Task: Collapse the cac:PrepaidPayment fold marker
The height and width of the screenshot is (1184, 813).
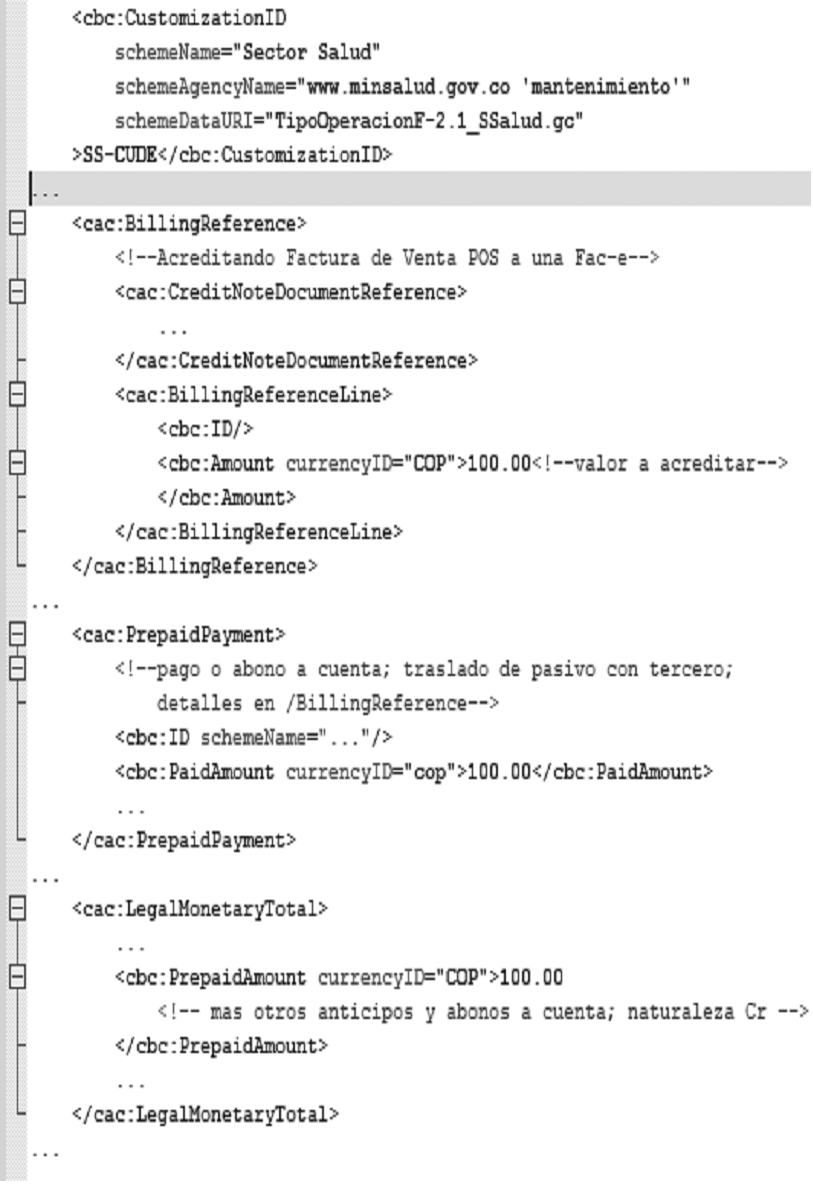Action: click(17, 634)
